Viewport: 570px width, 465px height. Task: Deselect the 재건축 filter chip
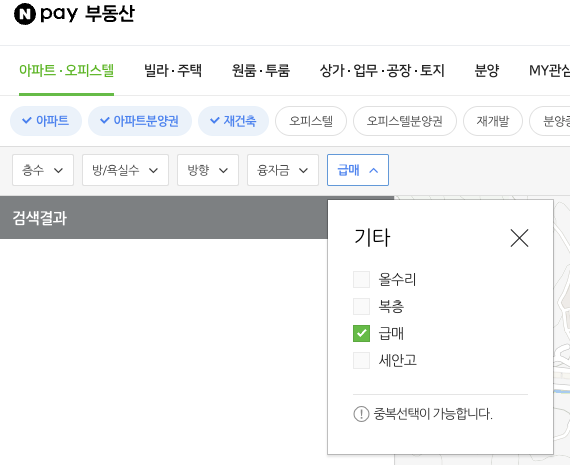(233, 121)
